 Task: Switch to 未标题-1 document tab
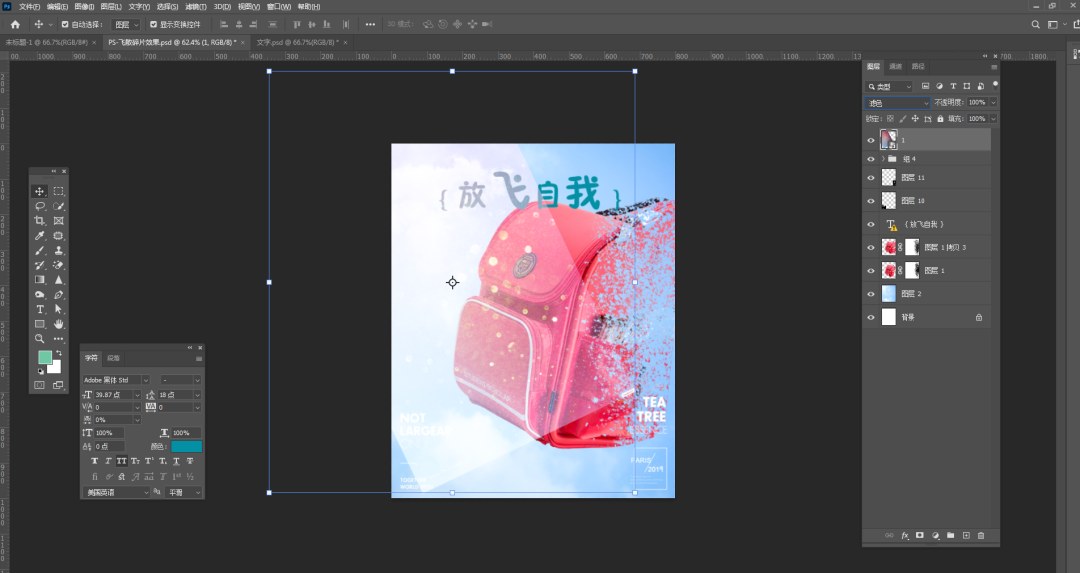[47, 42]
